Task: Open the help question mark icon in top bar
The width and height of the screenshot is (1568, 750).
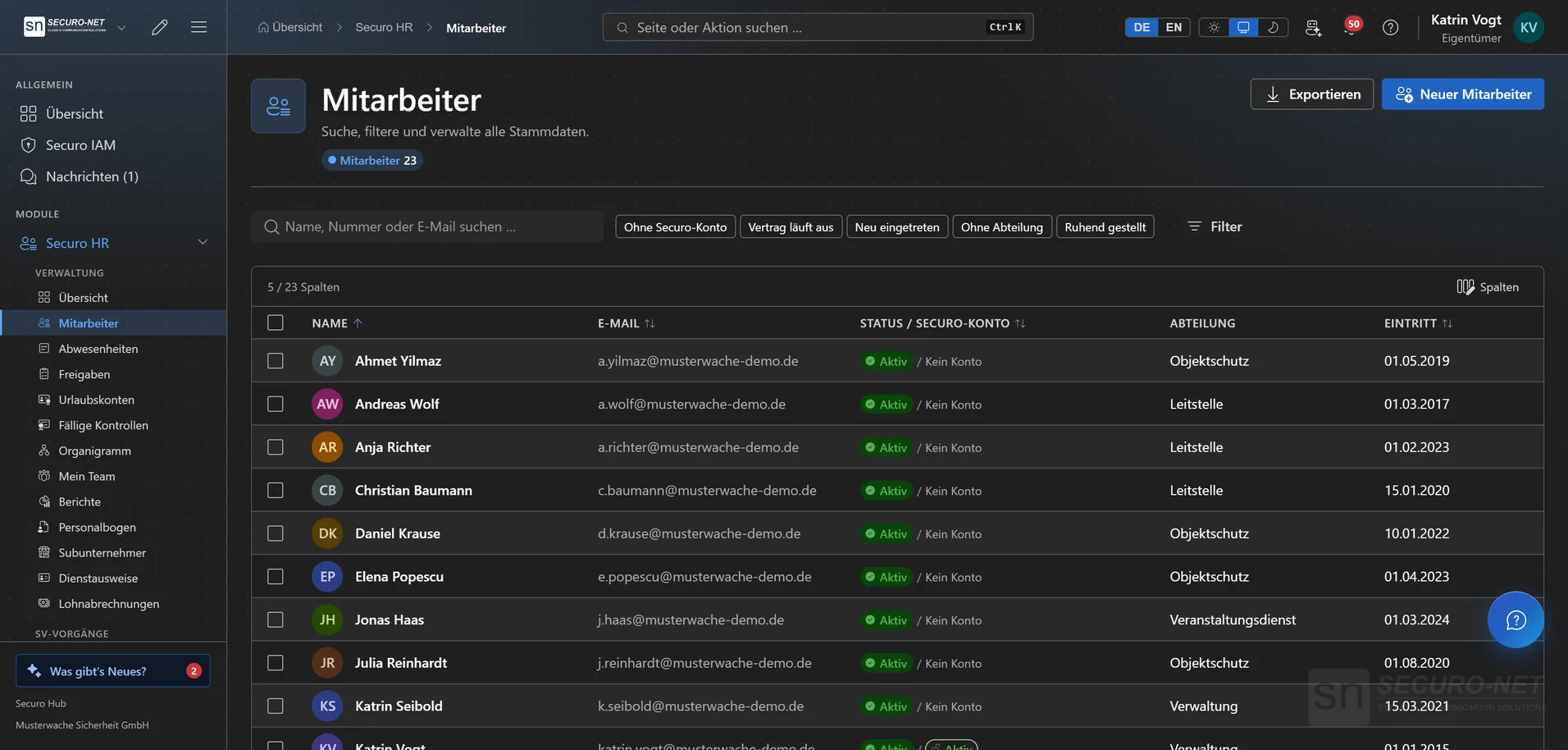Action: 1390,27
